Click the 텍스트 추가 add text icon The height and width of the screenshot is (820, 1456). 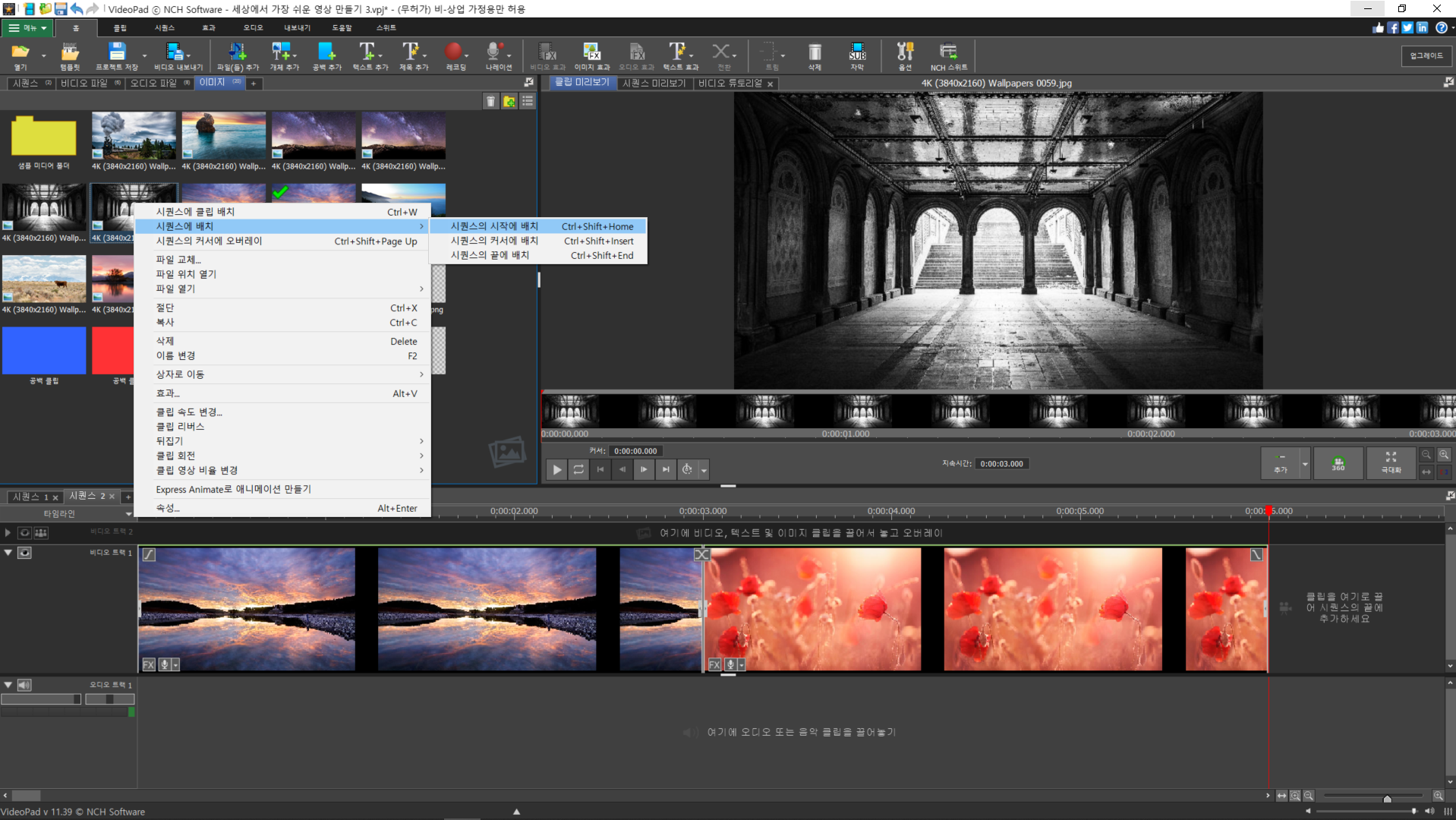click(367, 52)
